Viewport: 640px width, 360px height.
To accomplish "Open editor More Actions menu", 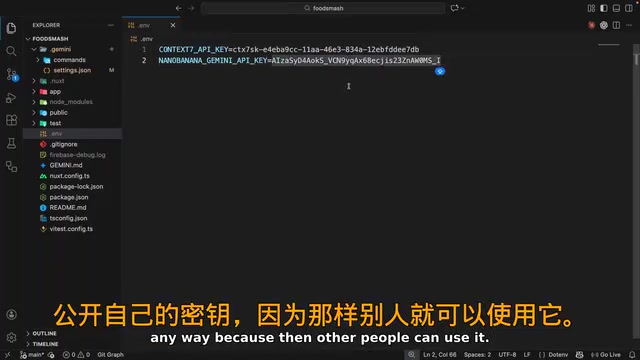I will tap(629, 25).
